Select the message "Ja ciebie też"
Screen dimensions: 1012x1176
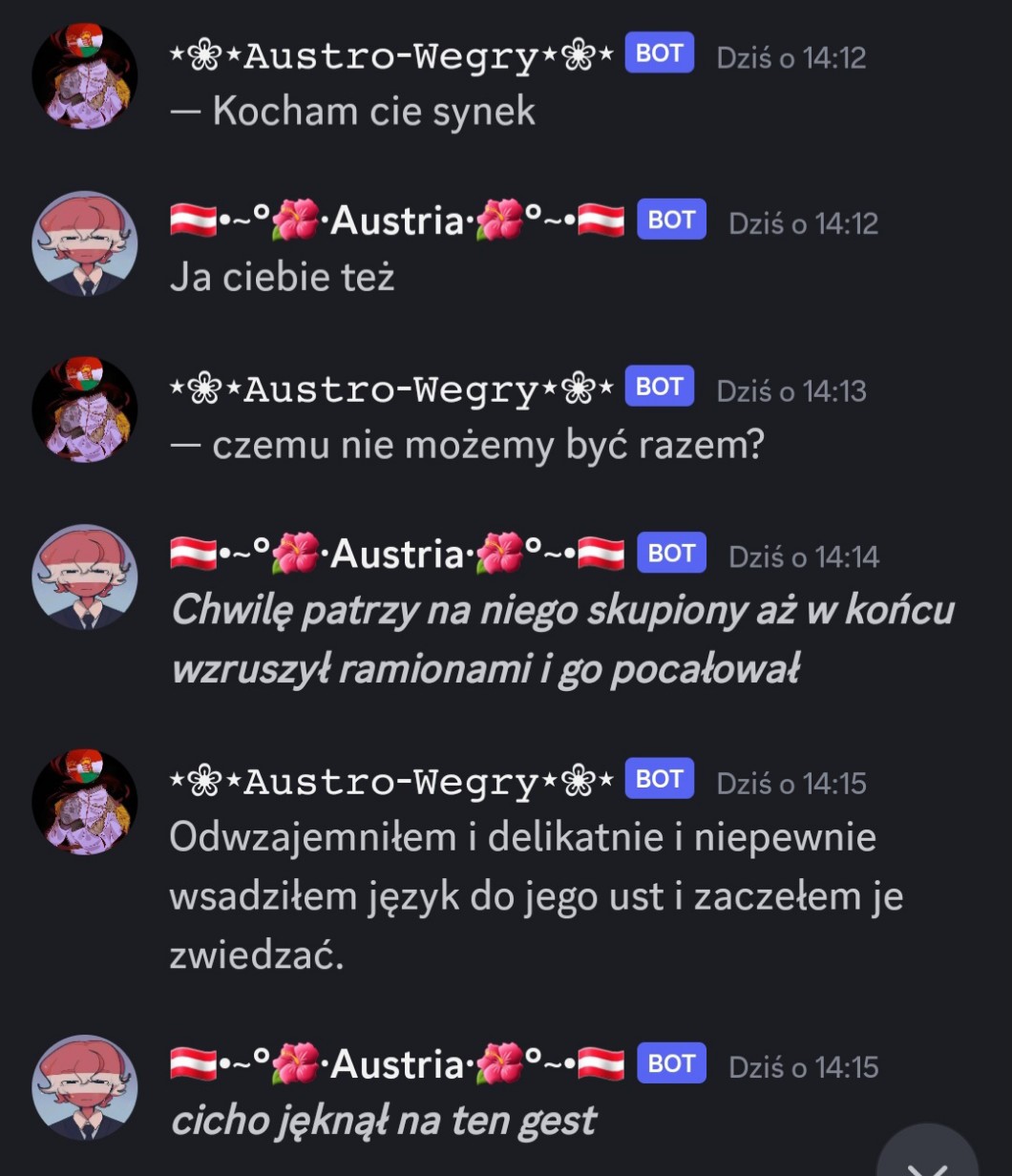point(282,277)
